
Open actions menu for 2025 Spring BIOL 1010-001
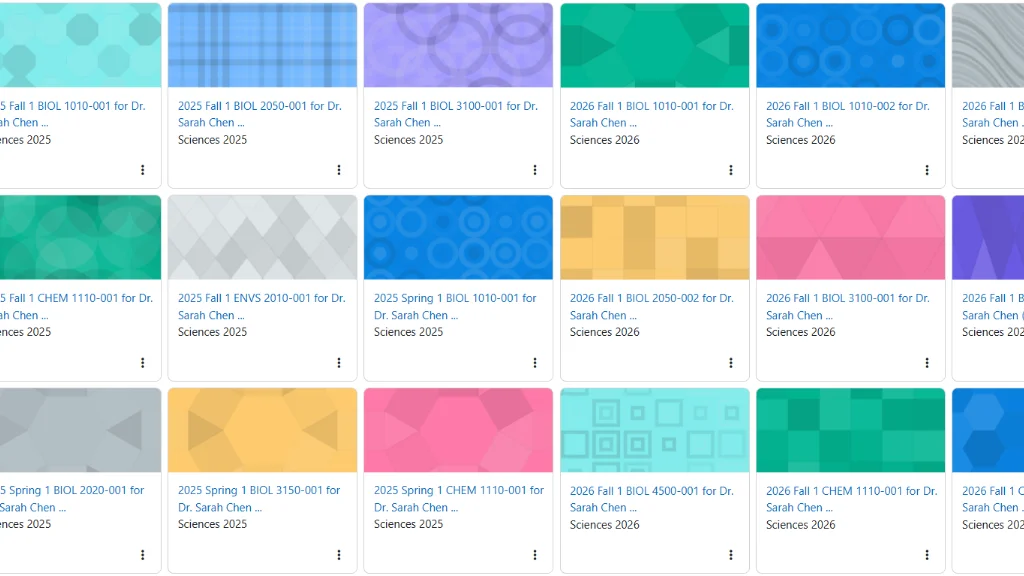click(534, 362)
